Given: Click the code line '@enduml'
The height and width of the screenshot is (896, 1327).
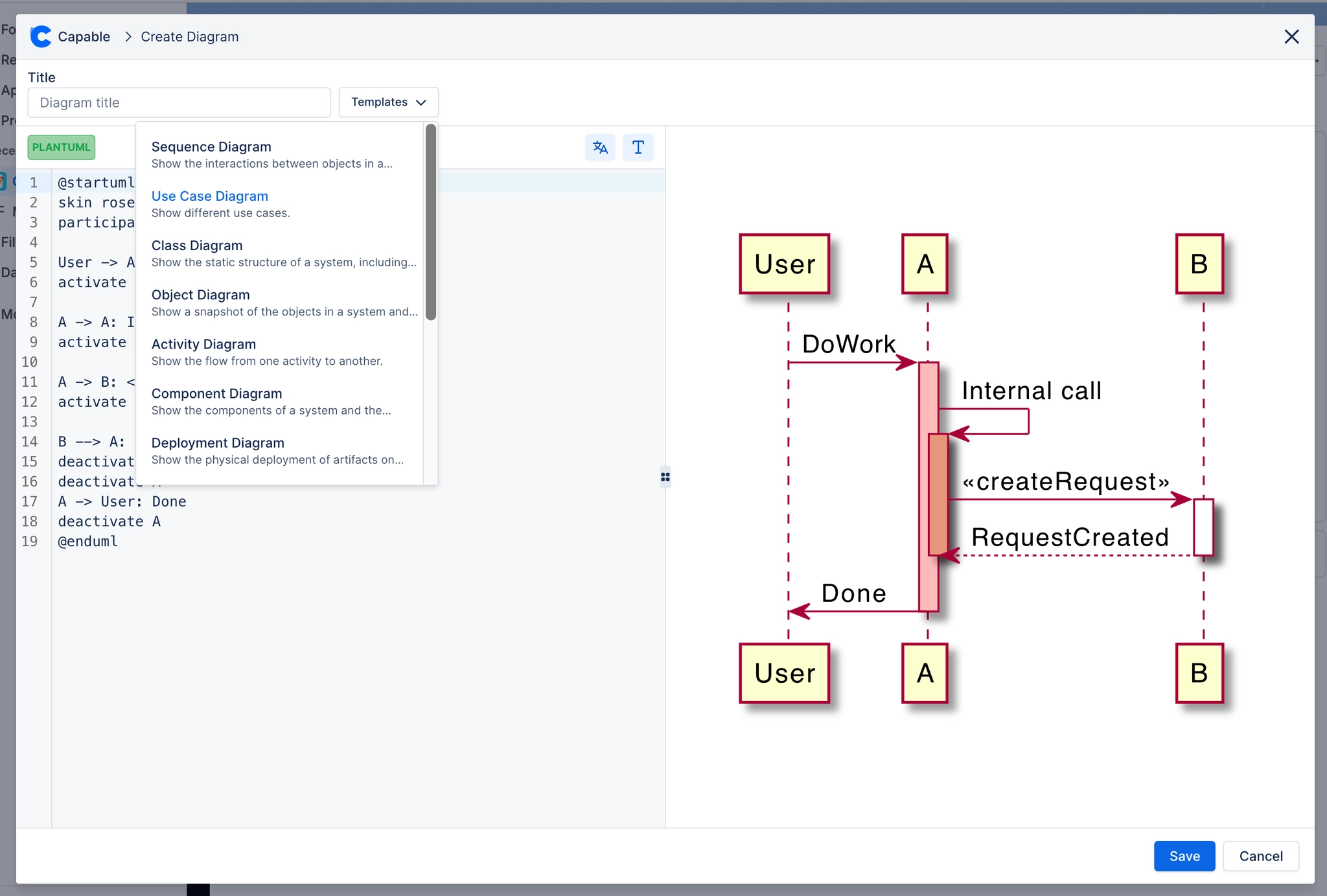Looking at the screenshot, I should 88,542.
